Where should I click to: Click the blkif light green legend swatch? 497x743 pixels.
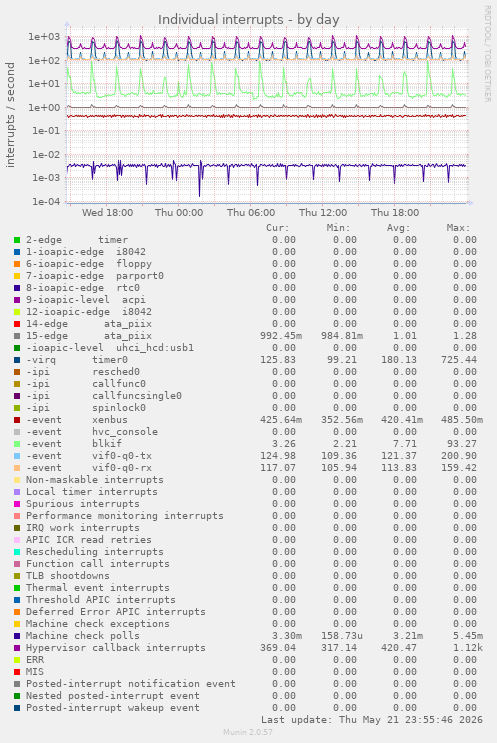click(x=17, y=444)
